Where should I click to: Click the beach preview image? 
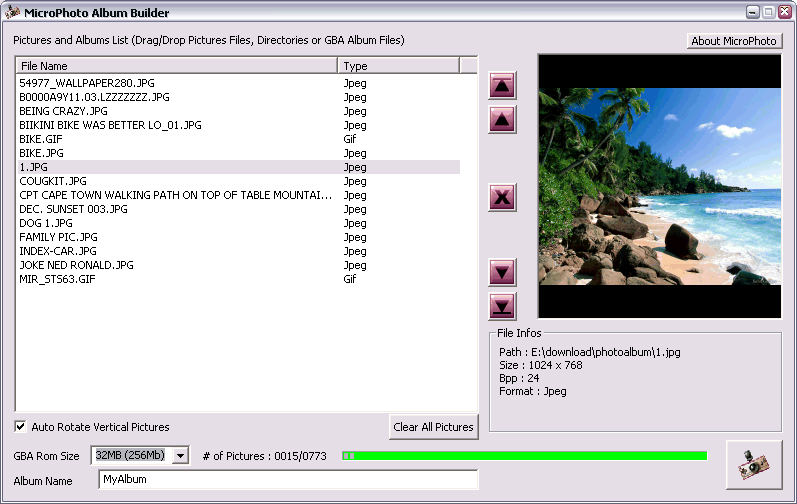pos(660,186)
